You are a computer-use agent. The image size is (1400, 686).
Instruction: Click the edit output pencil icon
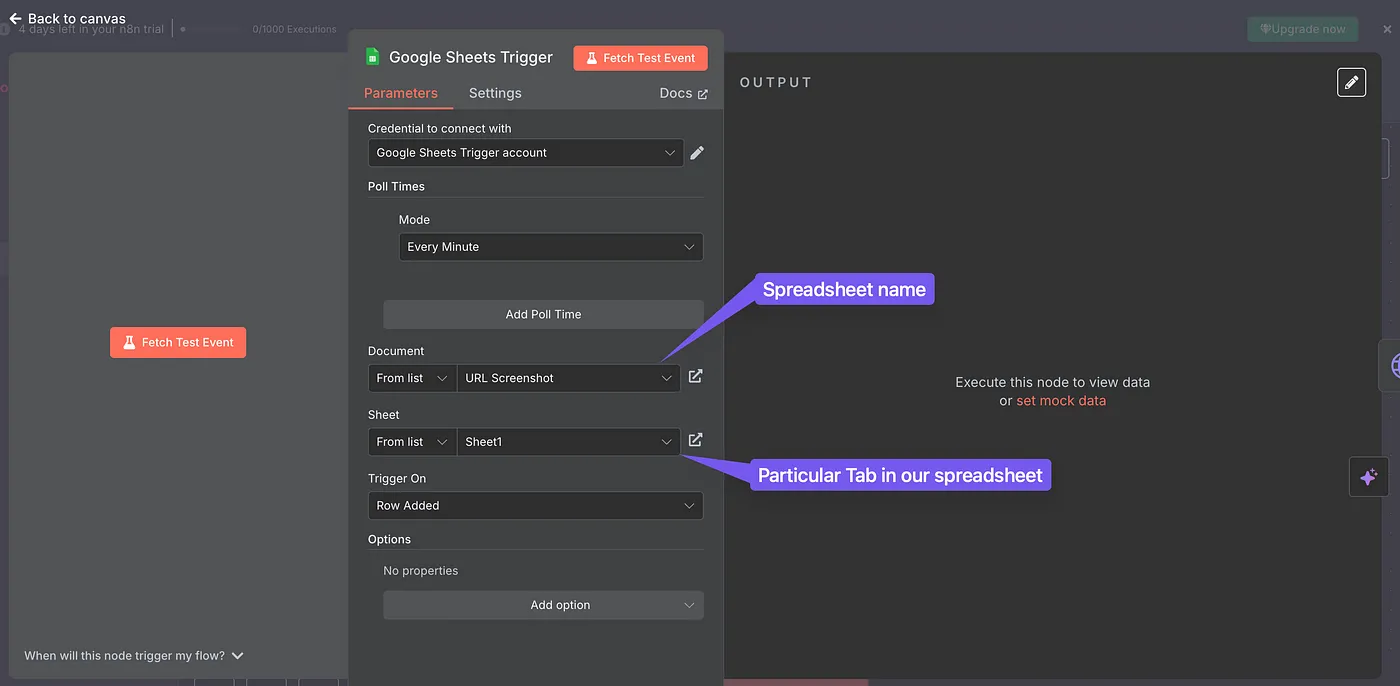pos(1351,82)
